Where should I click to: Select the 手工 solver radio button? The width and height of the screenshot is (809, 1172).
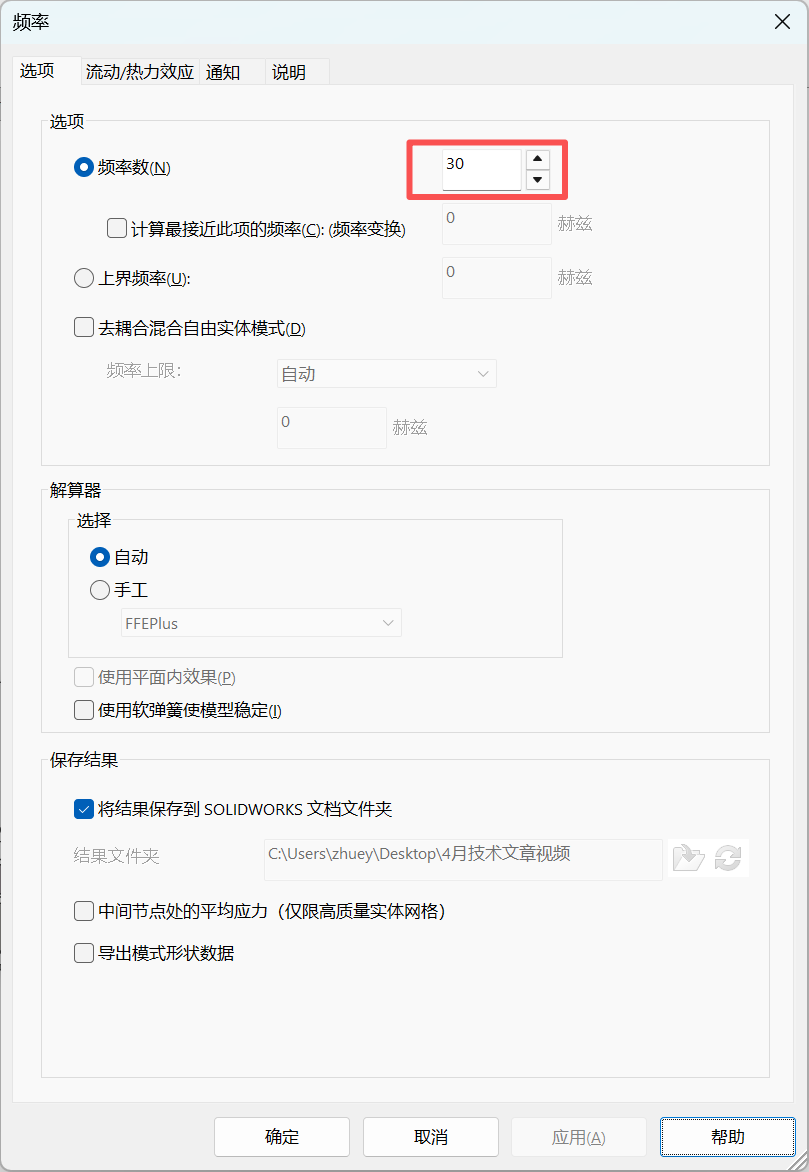[100, 590]
